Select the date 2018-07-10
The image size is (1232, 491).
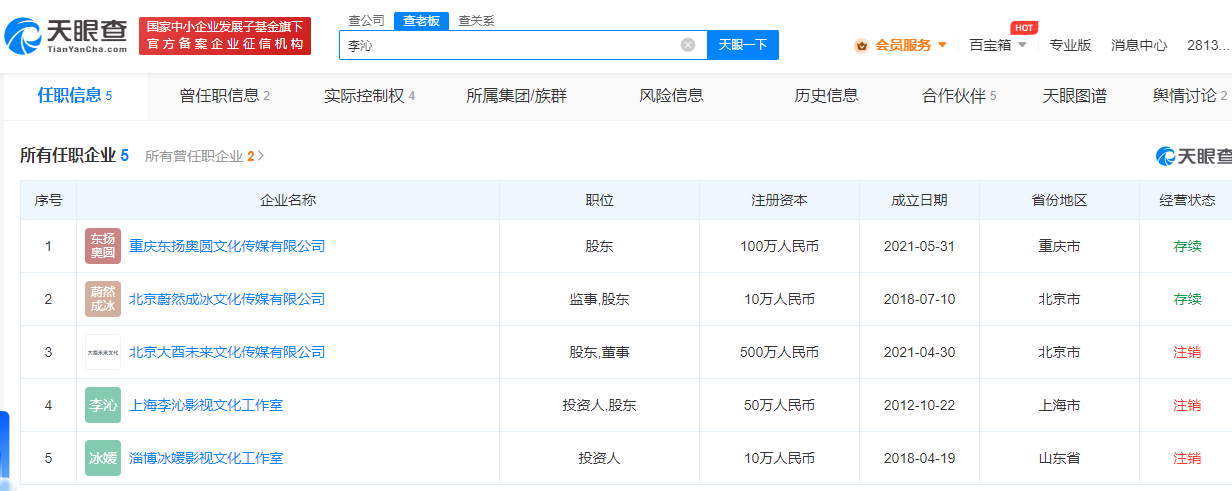[x=919, y=299]
